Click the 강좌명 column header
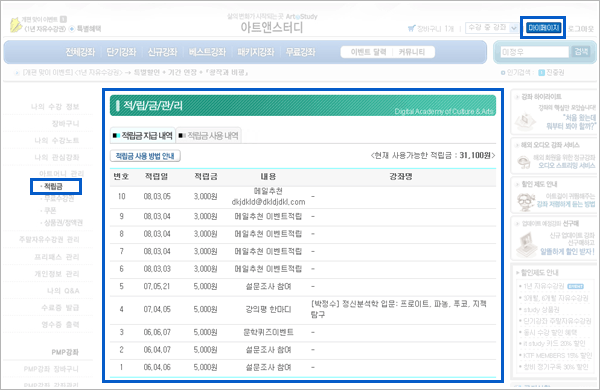Viewport: 600px width, 390px height. click(x=401, y=176)
